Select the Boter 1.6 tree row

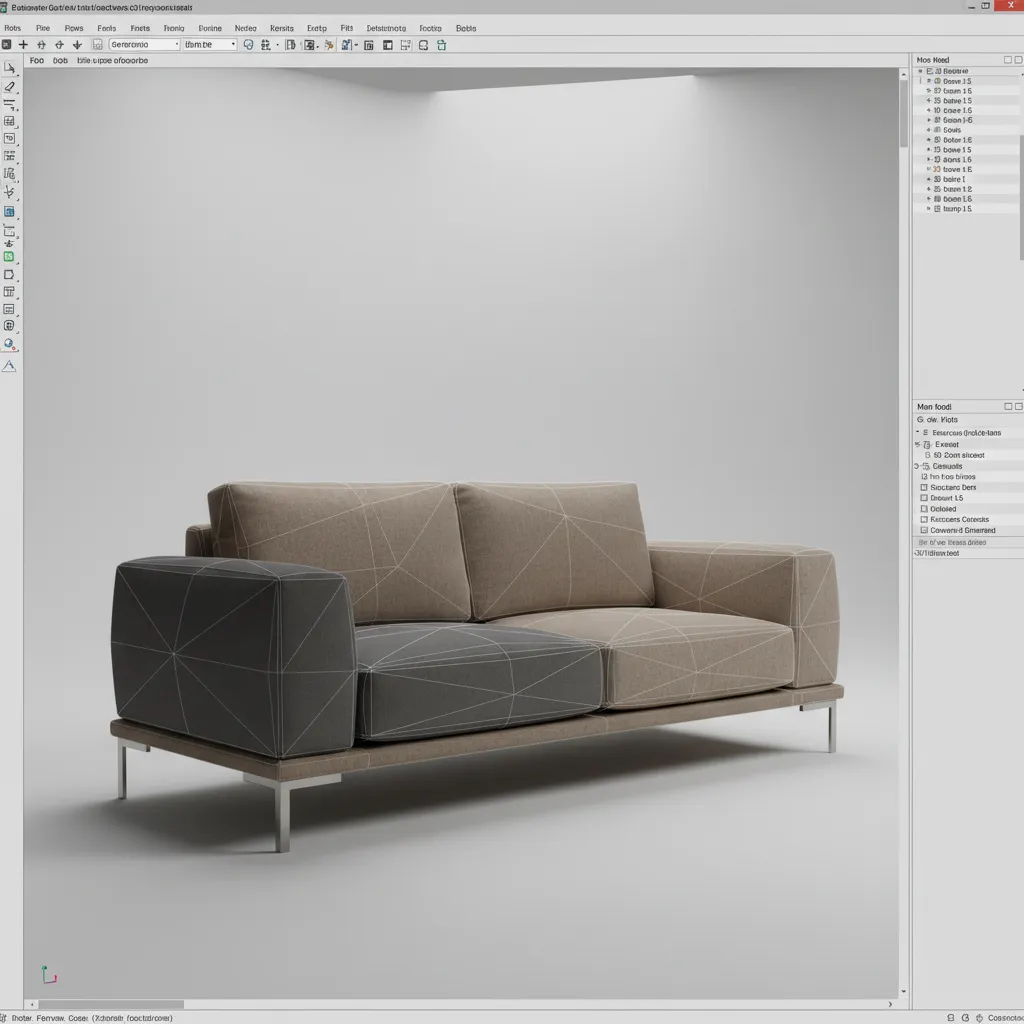(968, 140)
